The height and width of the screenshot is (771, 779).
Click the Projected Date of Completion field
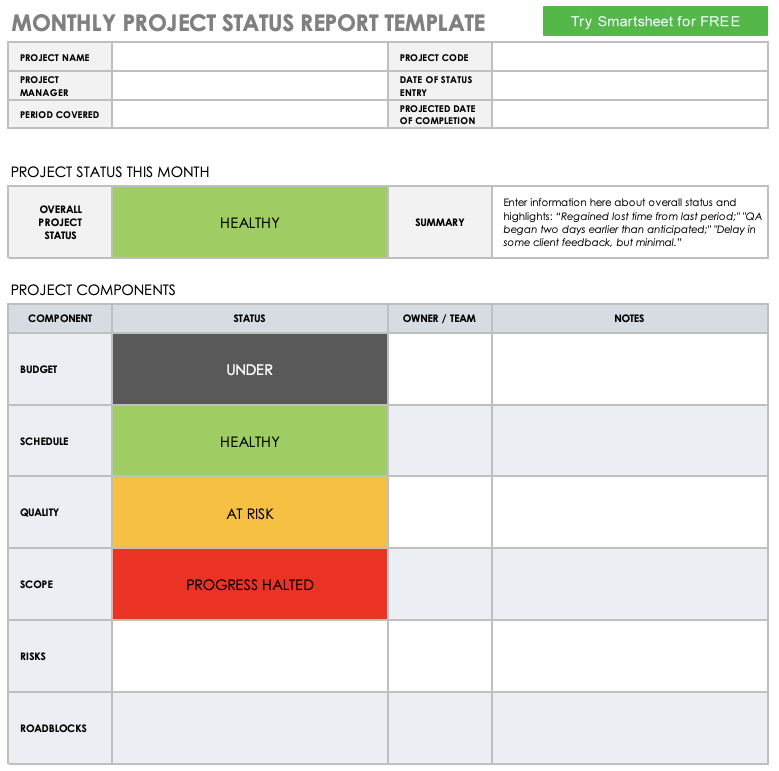(x=630, y=115)
